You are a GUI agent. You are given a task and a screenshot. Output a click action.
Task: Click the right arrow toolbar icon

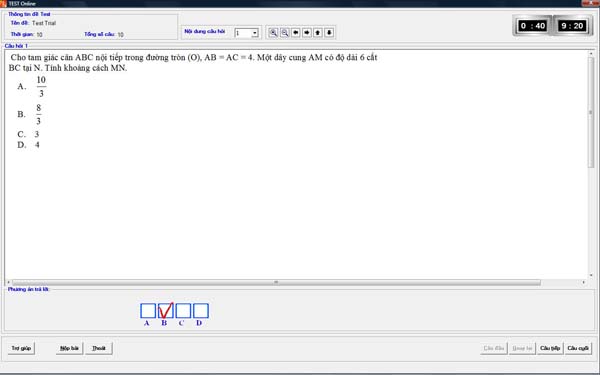[307, 33]
